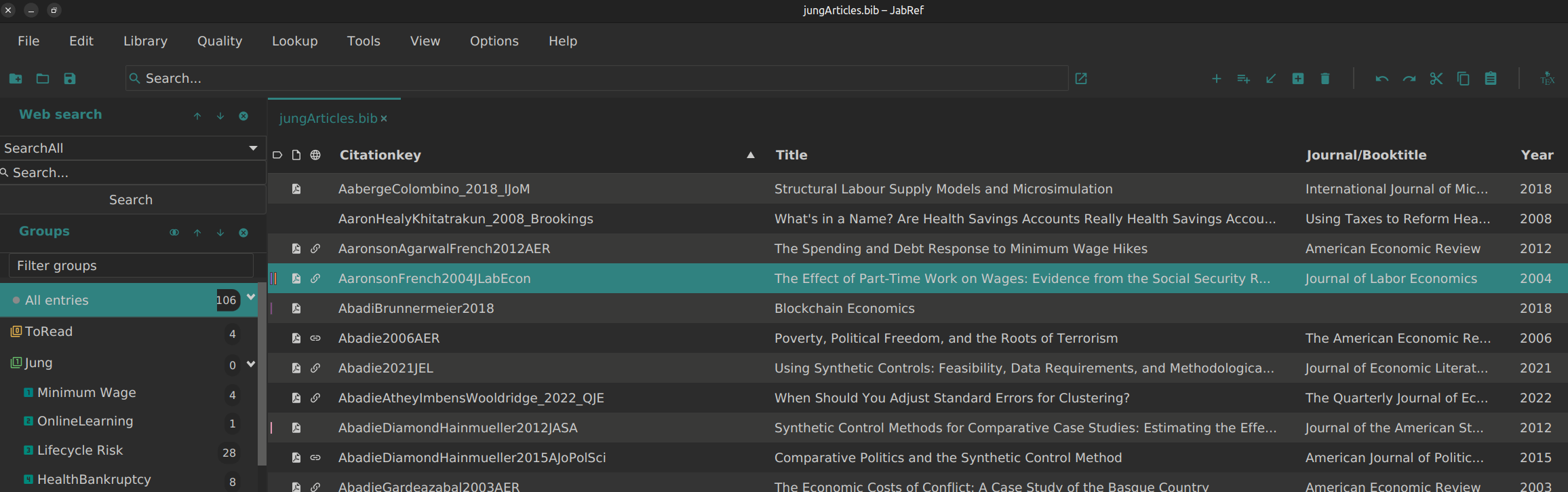Toggle the Groups intersection/union eye icon
The image size is (1568, 492).
pos(174,233)
